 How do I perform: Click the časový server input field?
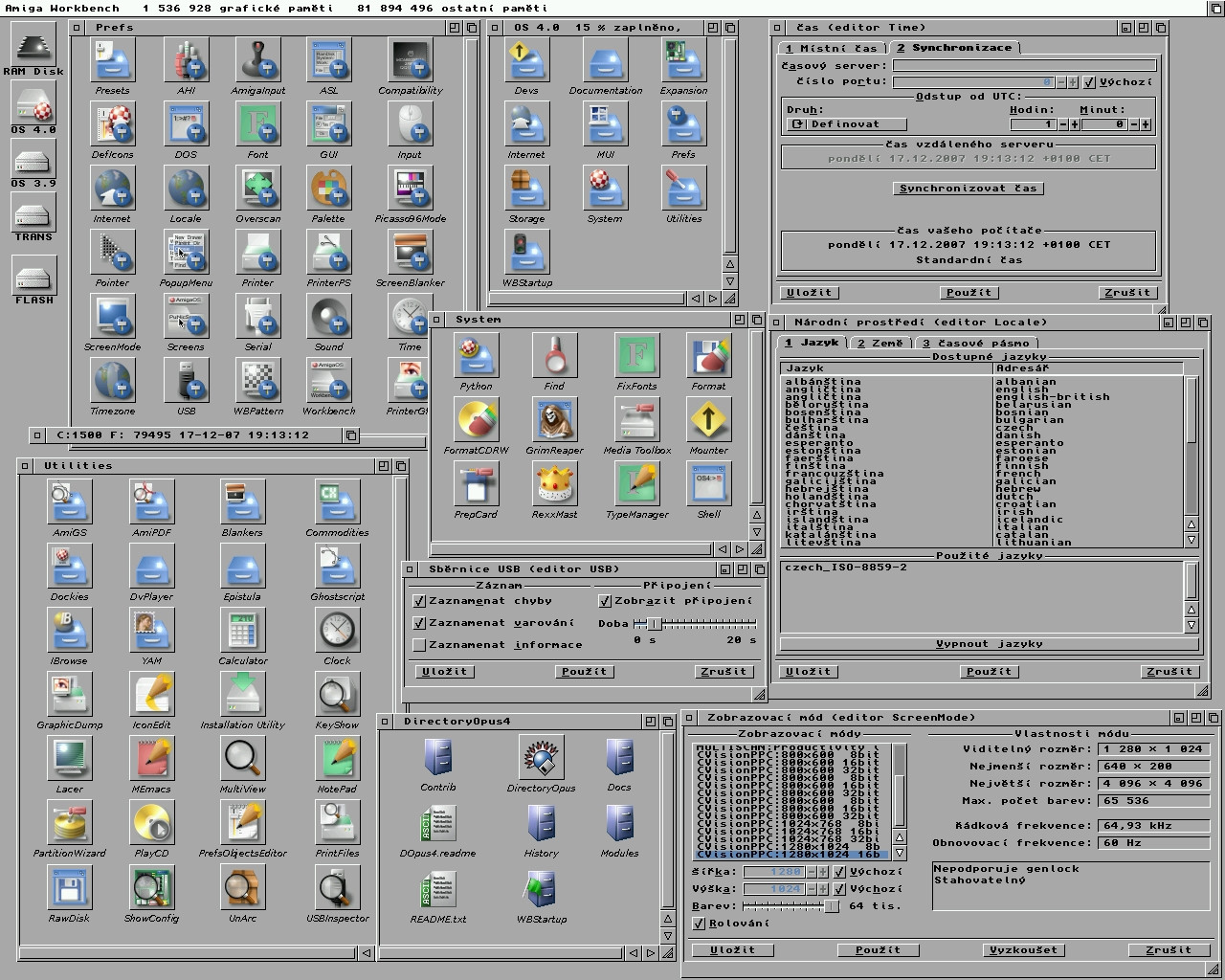tap(1024, 66)
